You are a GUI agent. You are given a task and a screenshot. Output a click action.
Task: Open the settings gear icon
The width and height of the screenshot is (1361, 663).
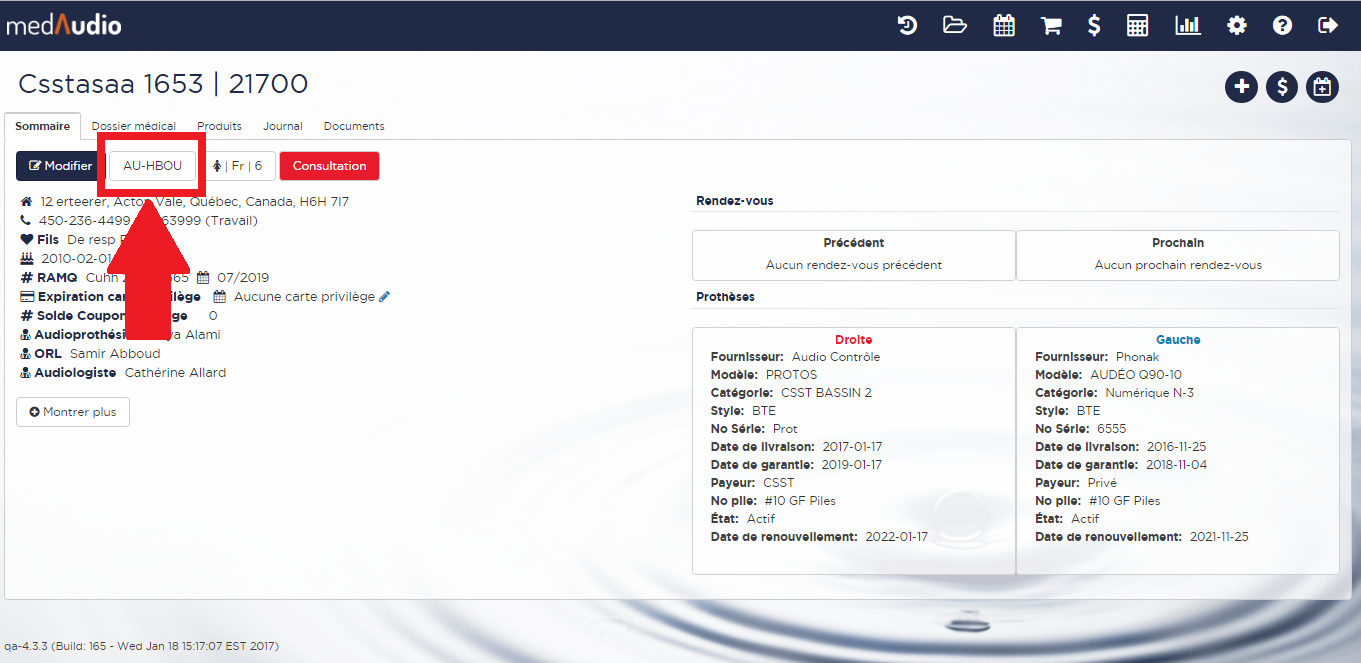pos(1237,26)
